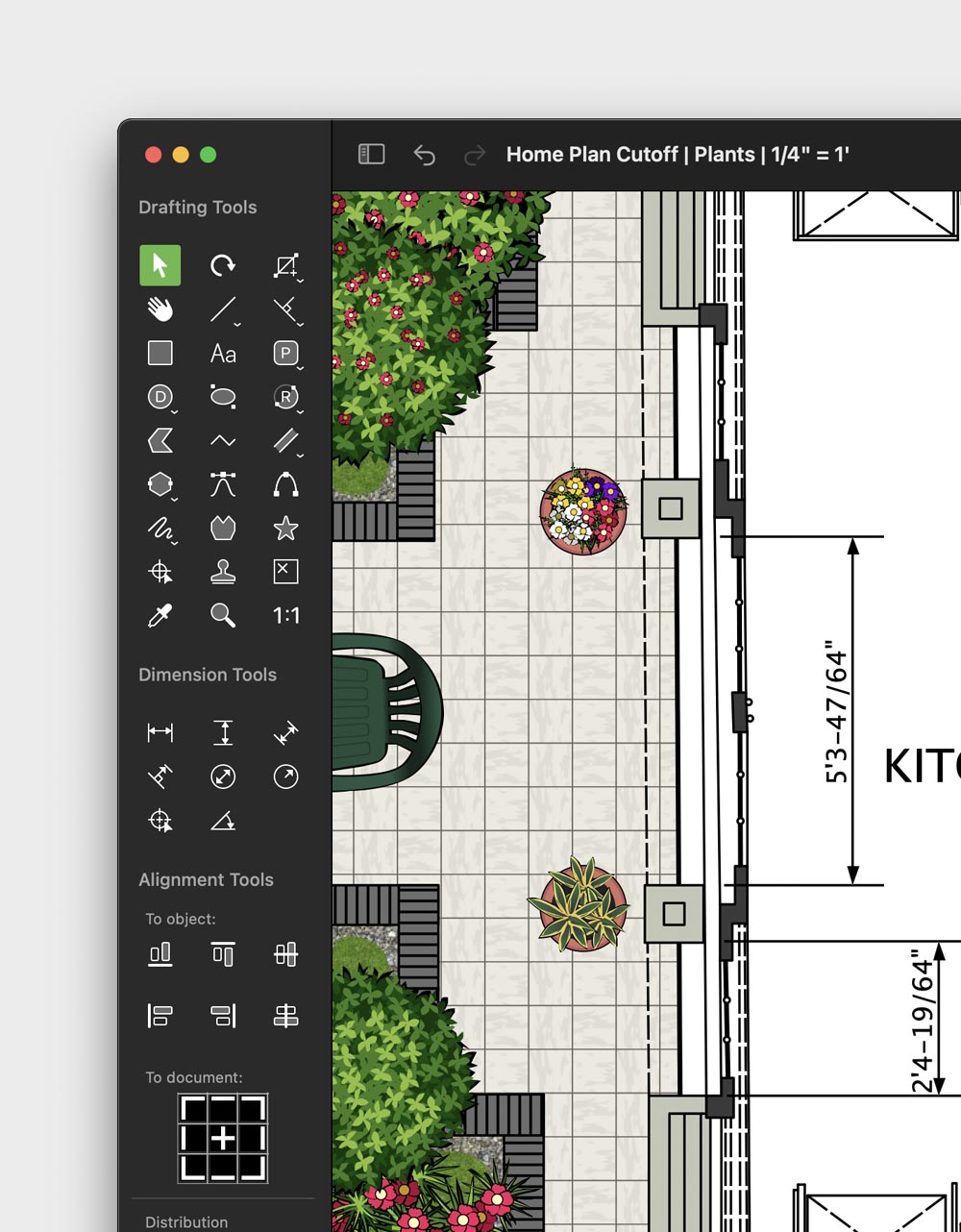Viewport: 961px width, 1232px height.
Task: Select the Freehand sketch tool
Action: (x=160, y=529)
